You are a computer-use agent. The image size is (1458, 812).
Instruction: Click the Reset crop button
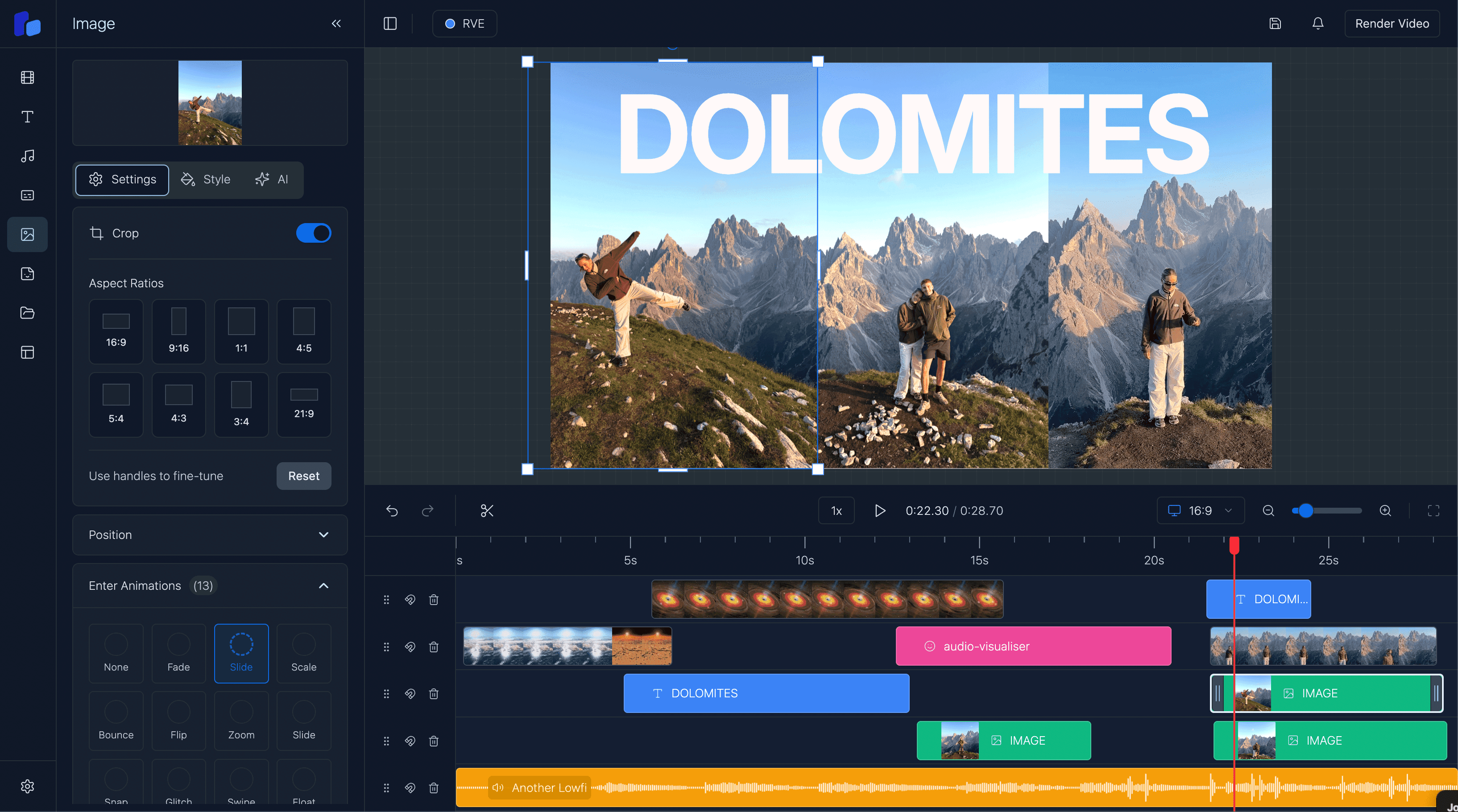pos(303,475)
